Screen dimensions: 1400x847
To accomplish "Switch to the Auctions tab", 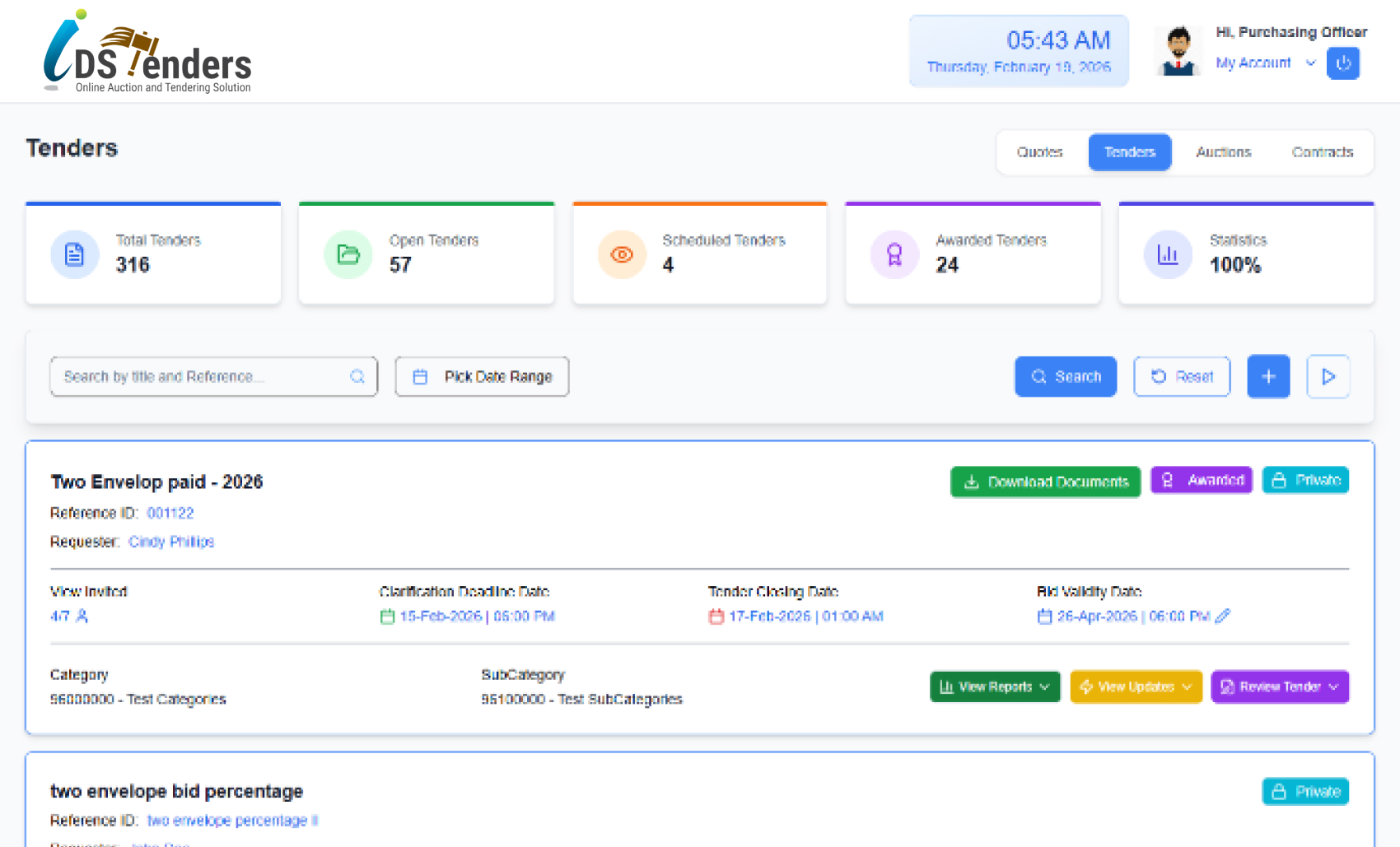I will [1223, 152].
